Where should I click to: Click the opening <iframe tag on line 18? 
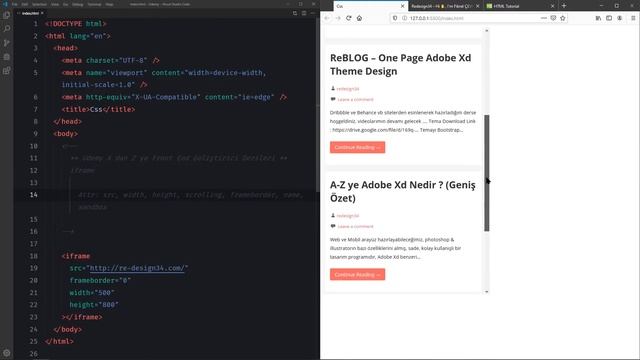tap(76, 256)
